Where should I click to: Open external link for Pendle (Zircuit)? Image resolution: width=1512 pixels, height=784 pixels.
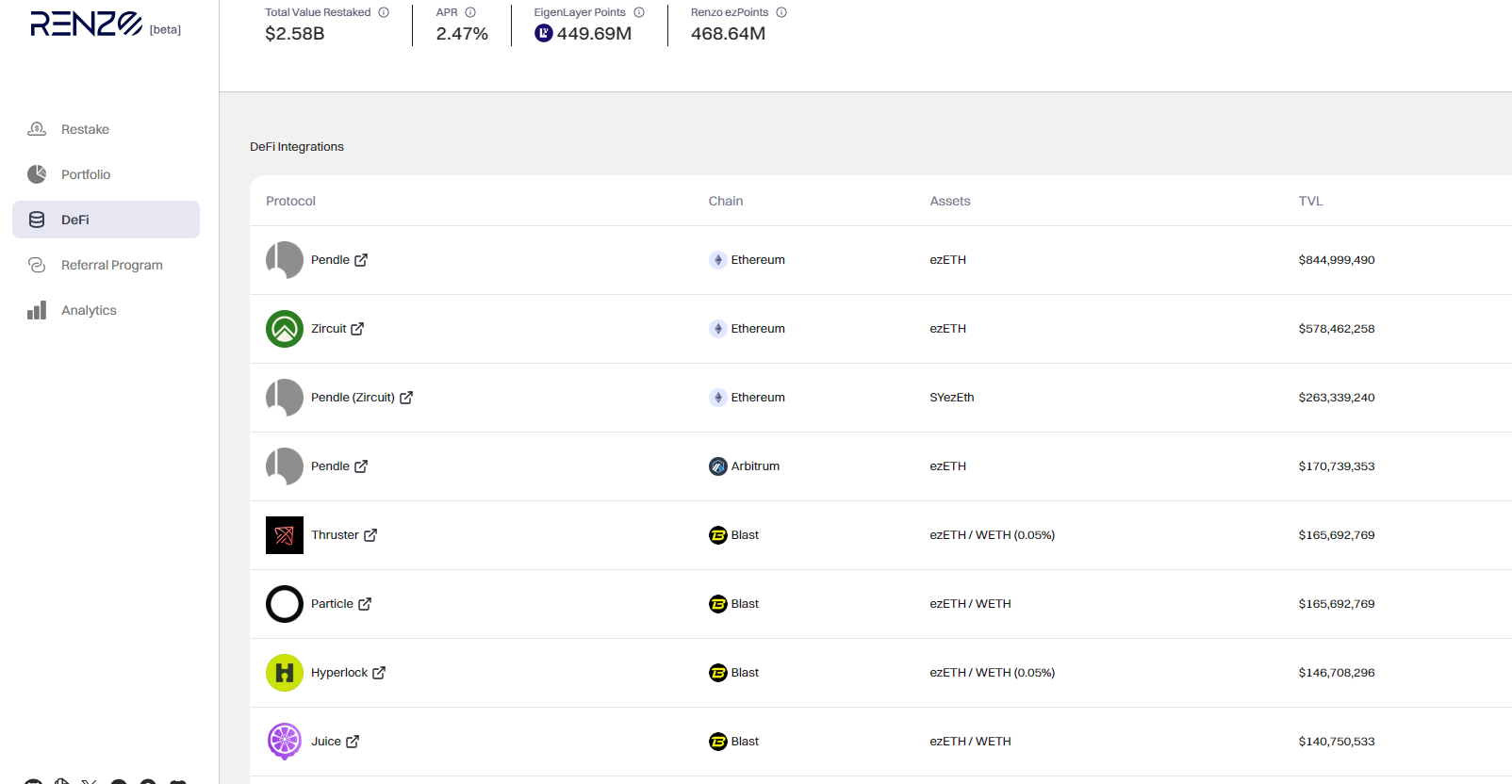point(406,398)
